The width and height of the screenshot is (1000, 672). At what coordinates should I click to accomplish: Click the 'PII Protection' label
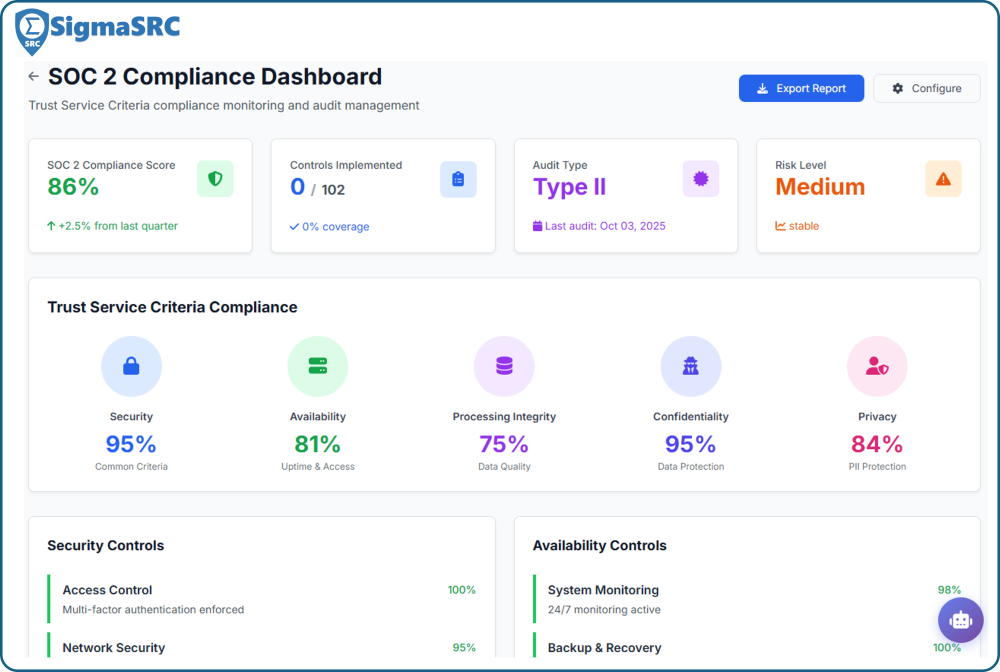click(x=877, y=467)
